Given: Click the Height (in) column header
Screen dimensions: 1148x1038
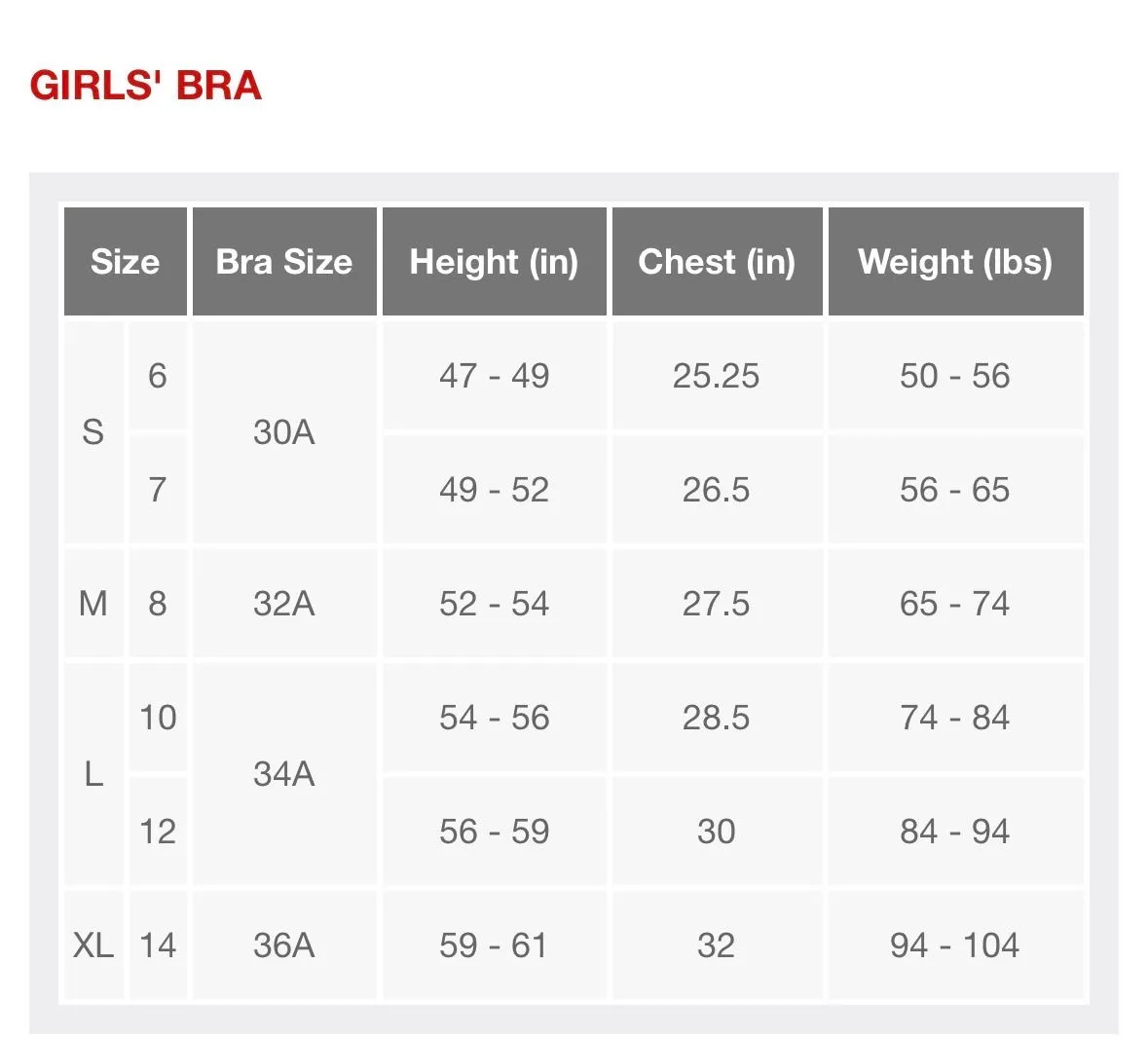Looking at the screenshot, I should pos(495,261).
